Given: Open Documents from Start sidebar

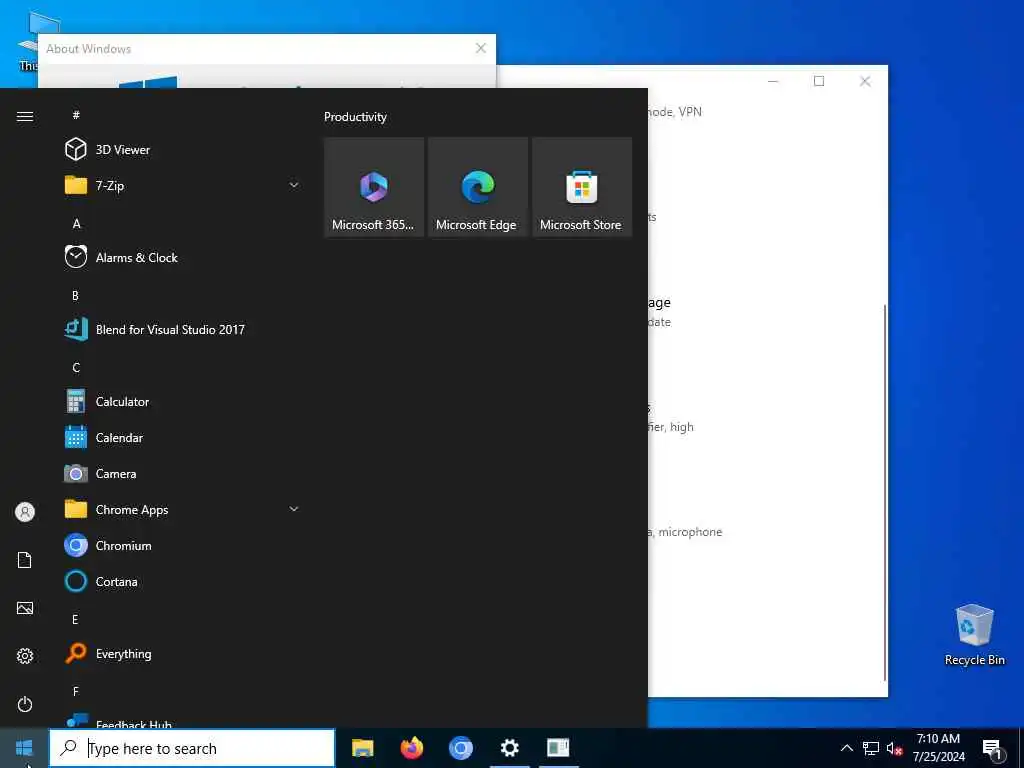Looking at the screenshot, I should (25, 560).
